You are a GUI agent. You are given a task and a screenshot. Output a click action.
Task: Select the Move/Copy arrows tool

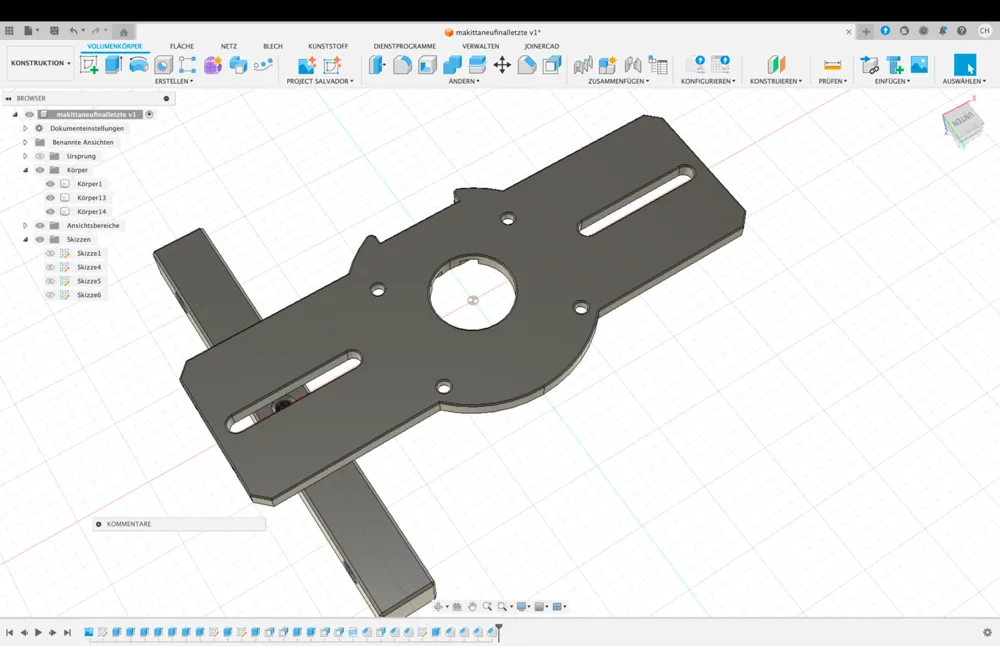pyautogui.click(x=503, y=64)
